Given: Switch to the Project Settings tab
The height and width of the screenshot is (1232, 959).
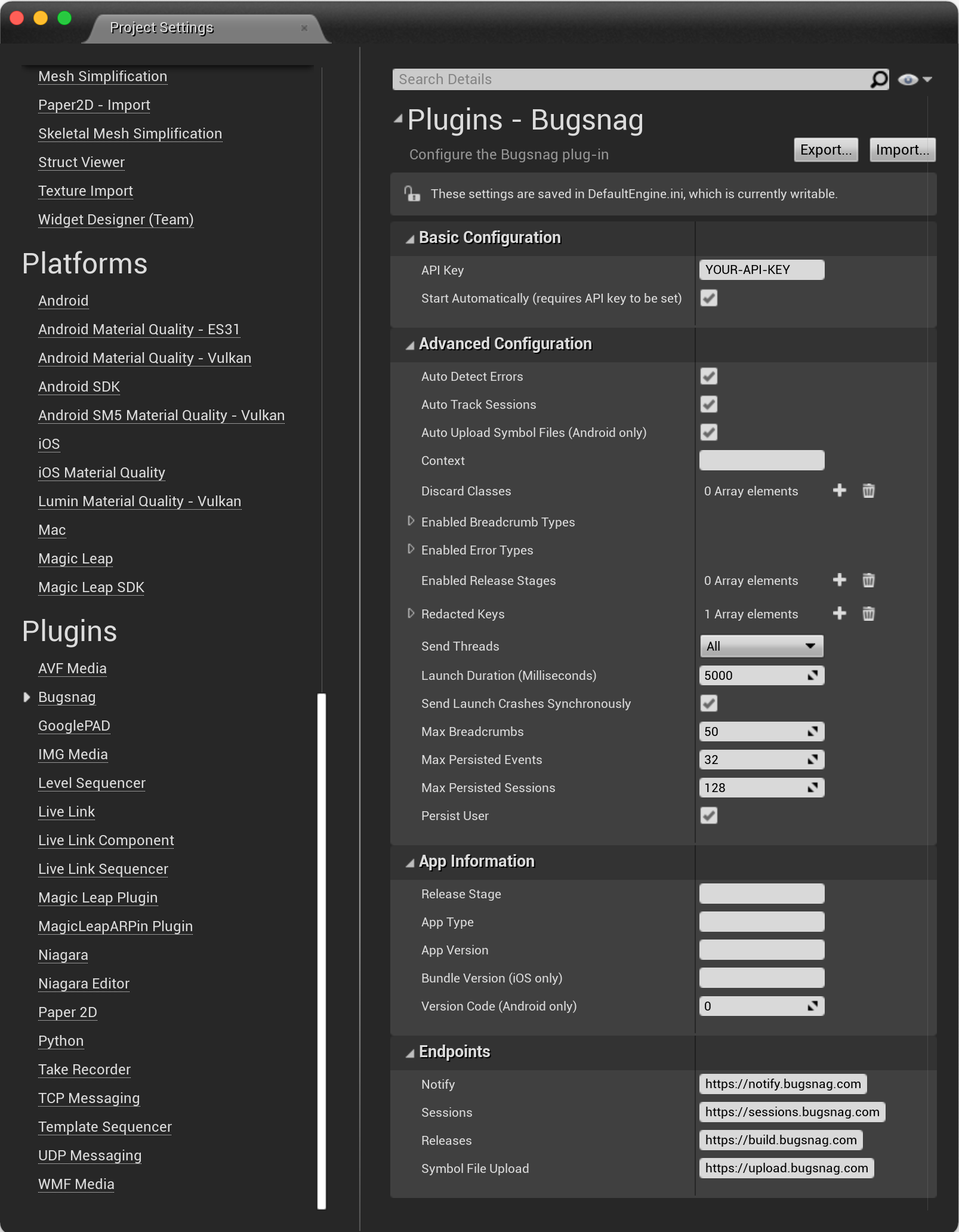Looking at the screenshot, I should pos(161,27).
